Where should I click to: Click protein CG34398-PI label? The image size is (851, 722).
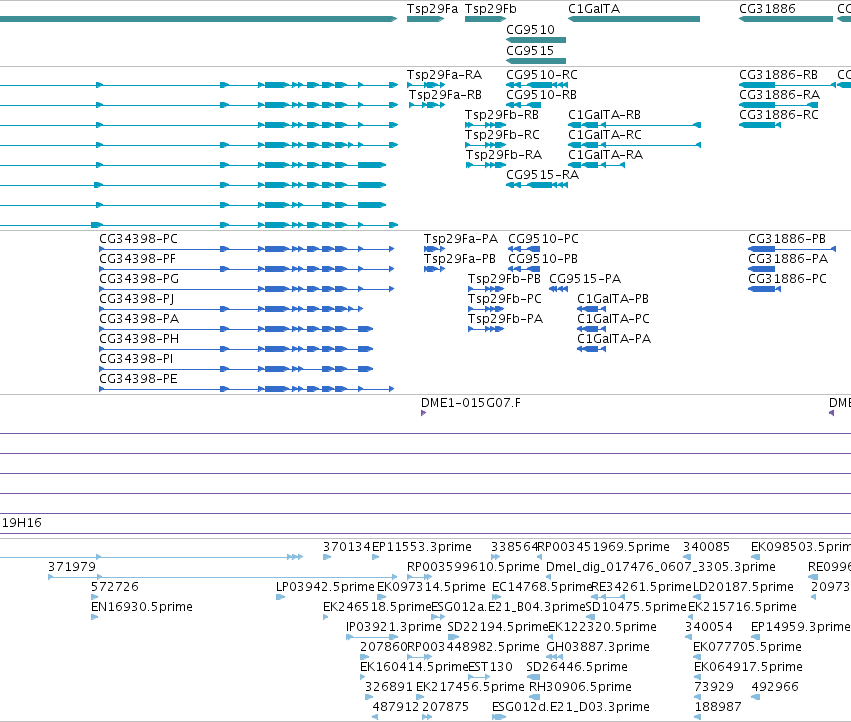pyautogui.click(x=136, y=359)
